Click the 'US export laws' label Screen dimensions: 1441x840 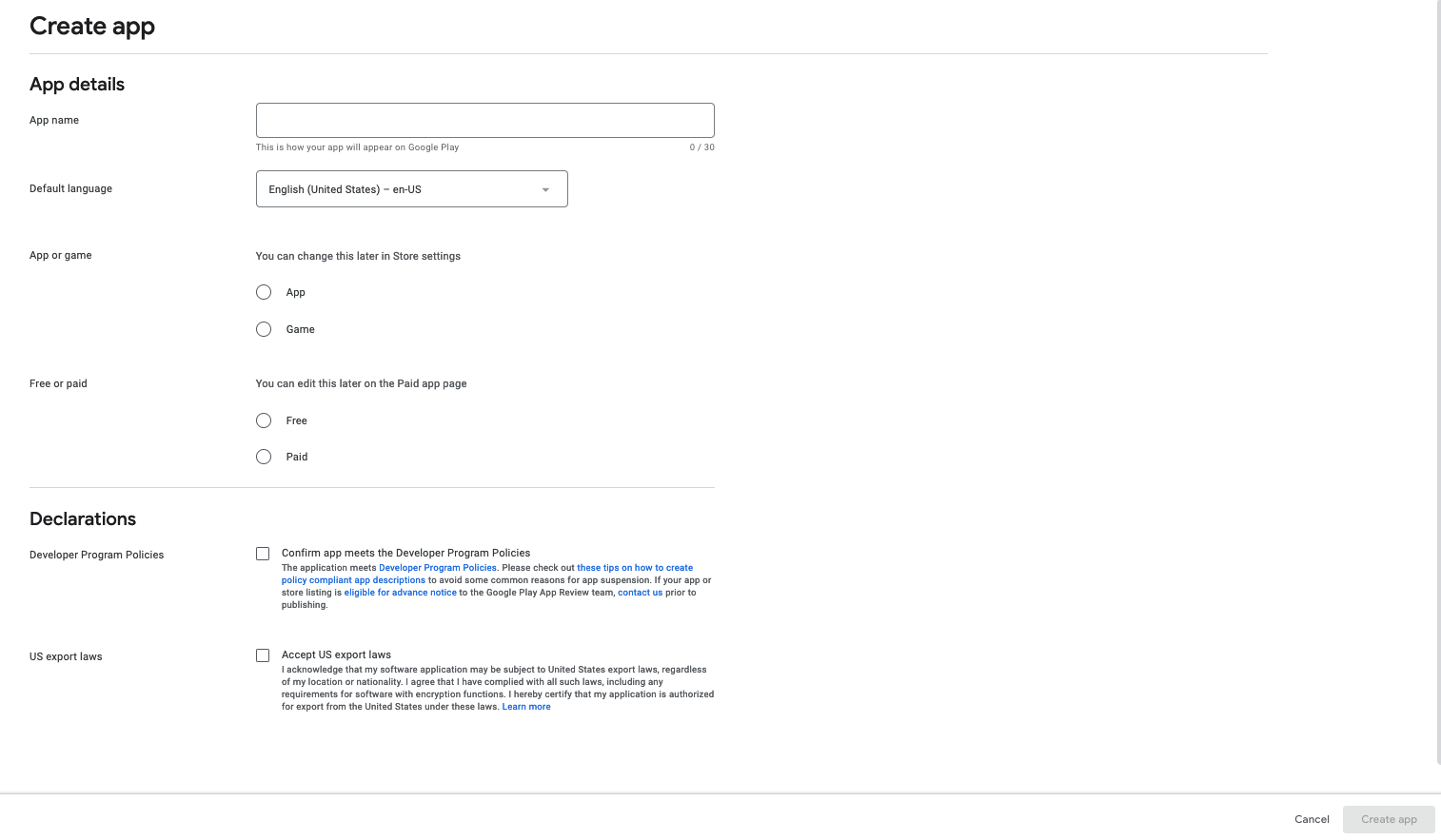point(66,656)
